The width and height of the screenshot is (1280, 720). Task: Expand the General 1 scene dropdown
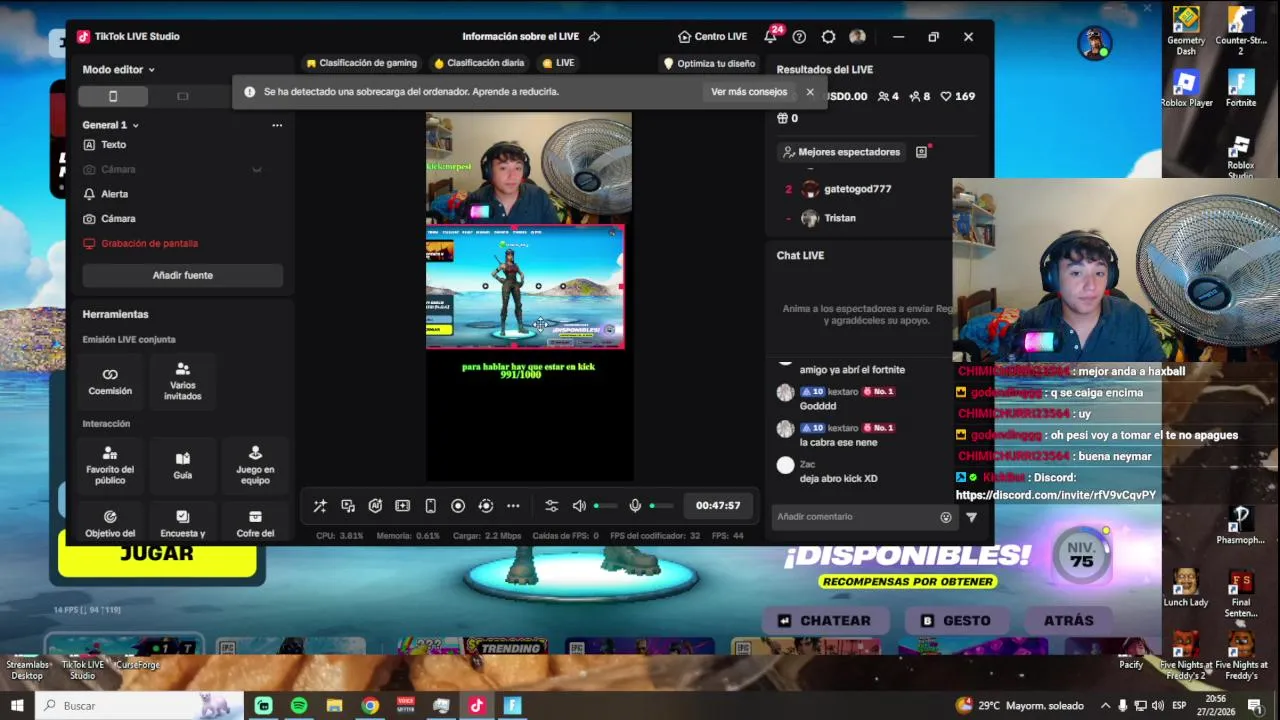click(x=111, y=125)
